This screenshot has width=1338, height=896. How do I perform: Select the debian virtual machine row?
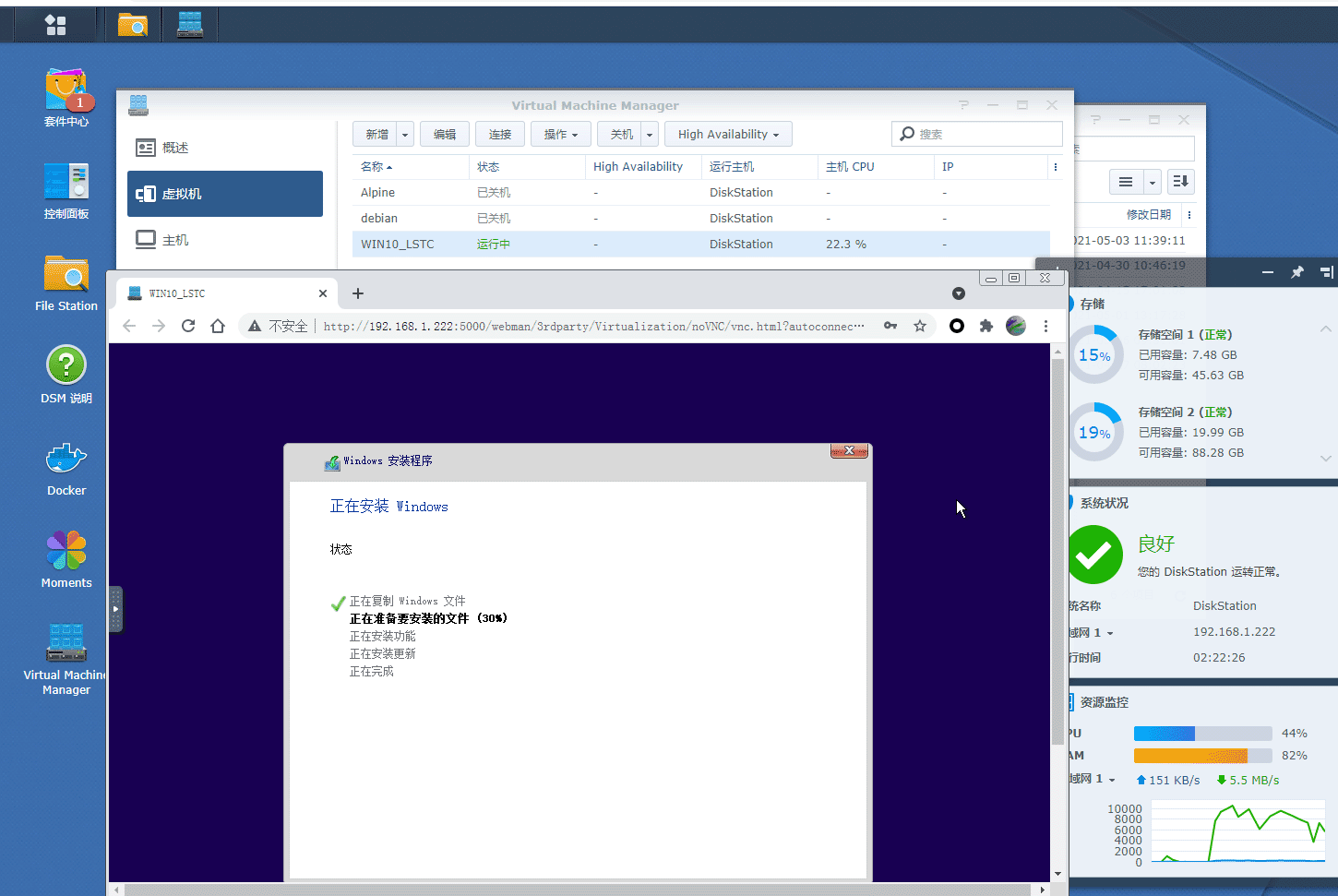(701, 219)
